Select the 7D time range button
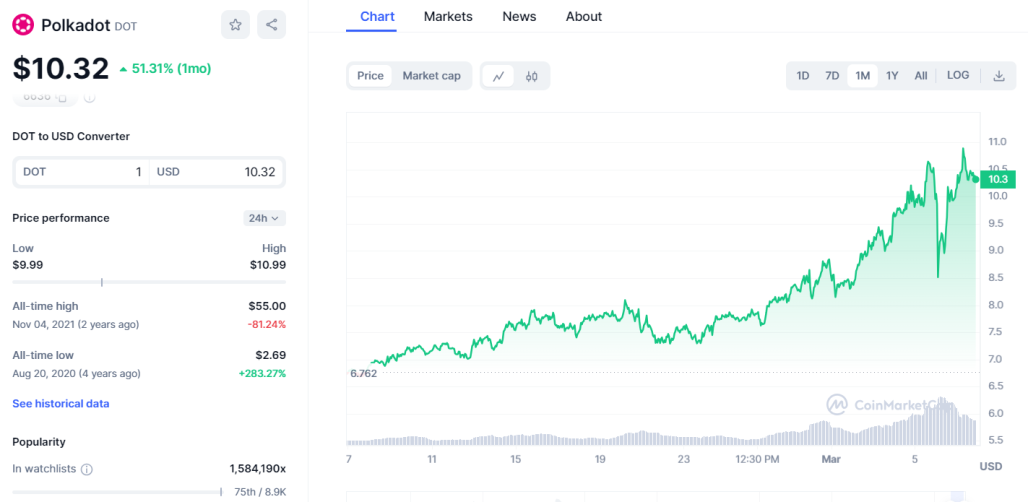Screen dimensions: 1028x502 832,76
